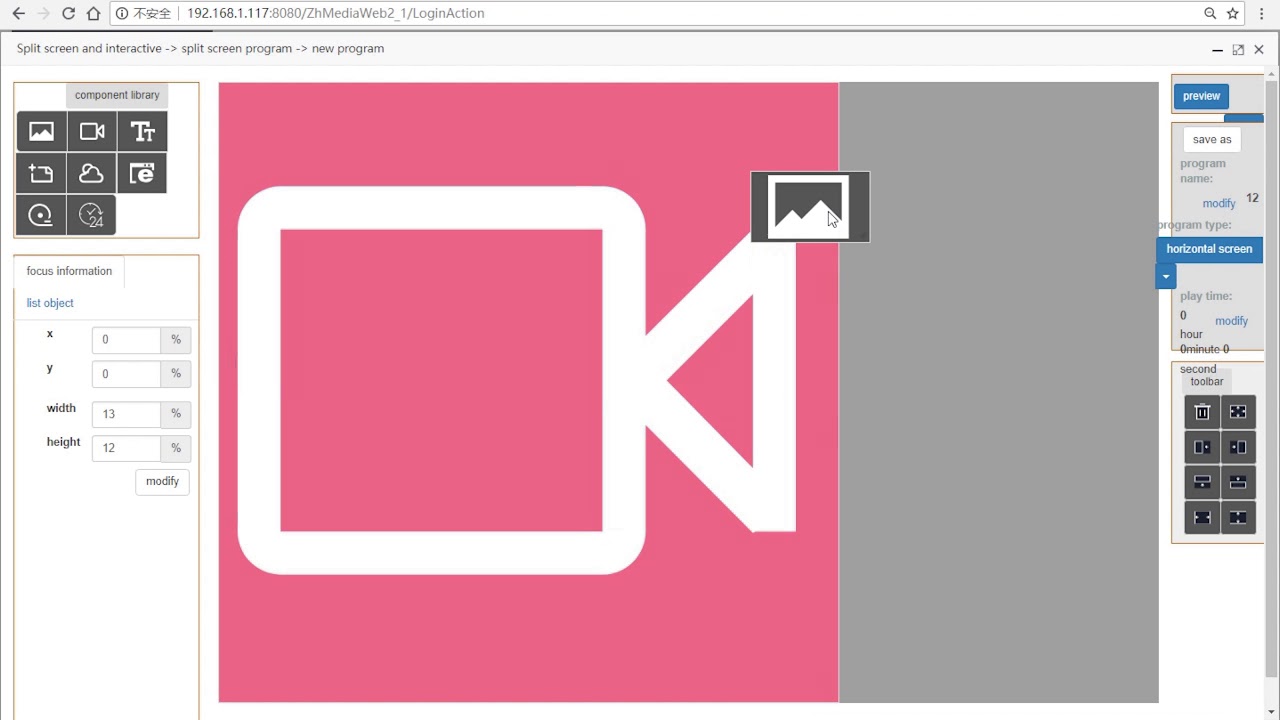Viewport: 1280px width, 720px height.
Task: Open the browser zoom magnifier icon
Action: pyautogui.click(x=1210, y=13)
